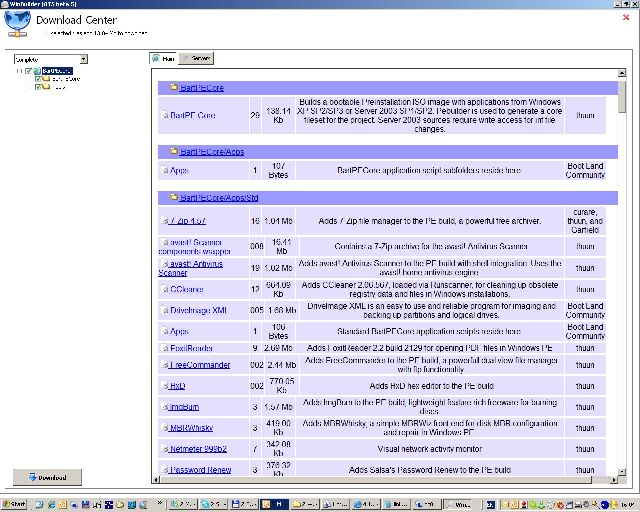
Task: Click the horizontal scrollbar right arrow
Action: (614, 480)
